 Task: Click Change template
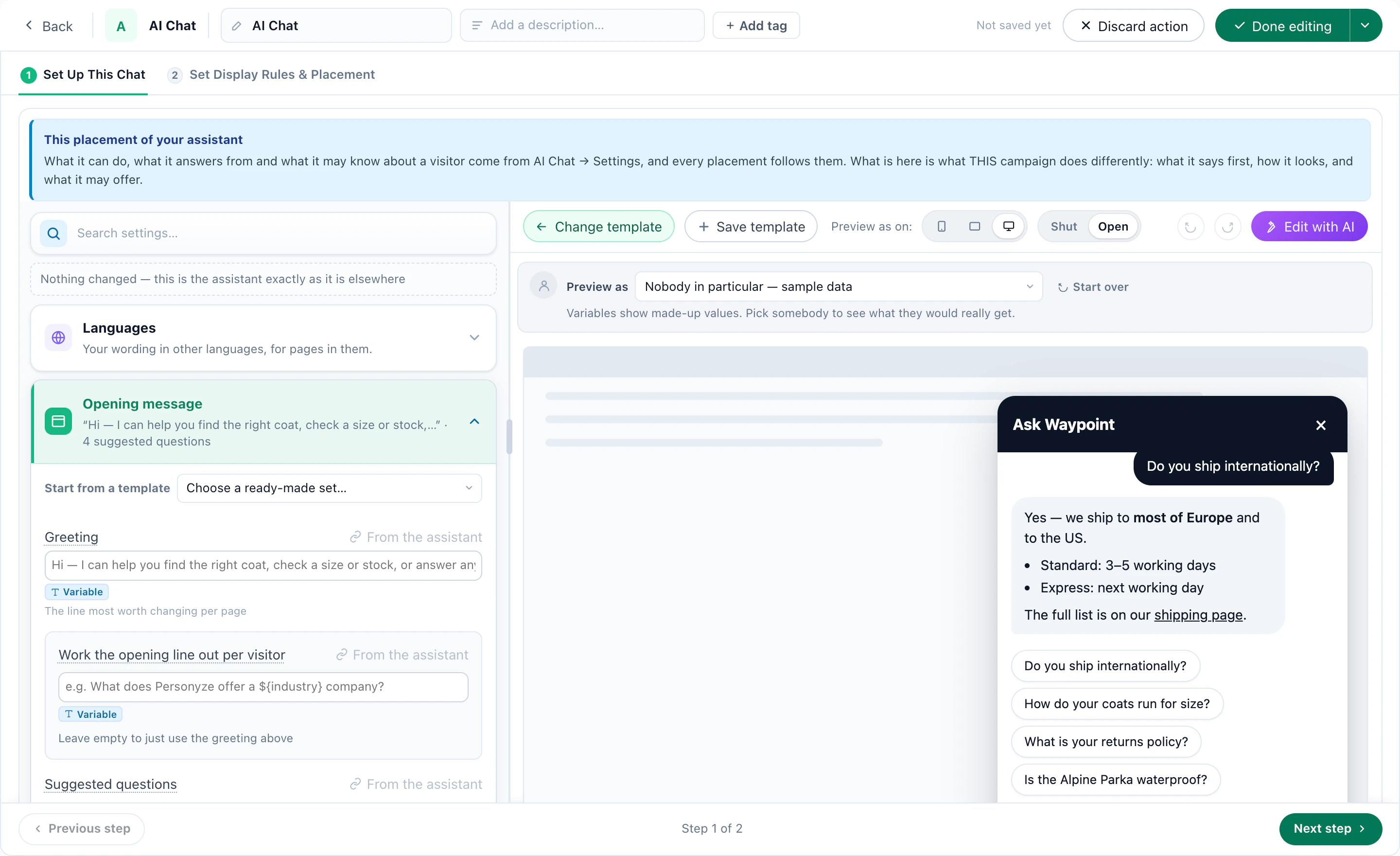pos(599,226)
